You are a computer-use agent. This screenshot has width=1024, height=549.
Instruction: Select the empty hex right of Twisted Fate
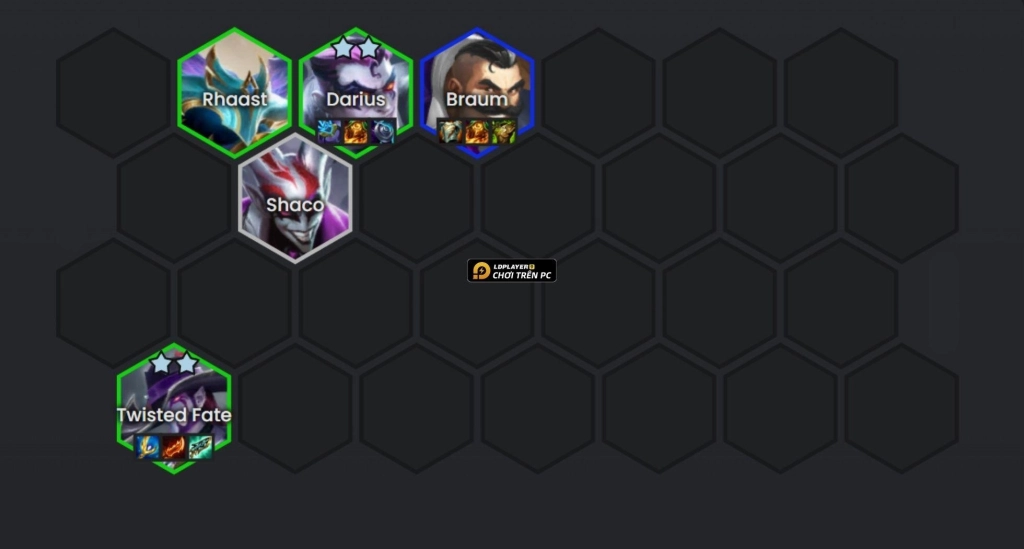[x=295, y=408]
